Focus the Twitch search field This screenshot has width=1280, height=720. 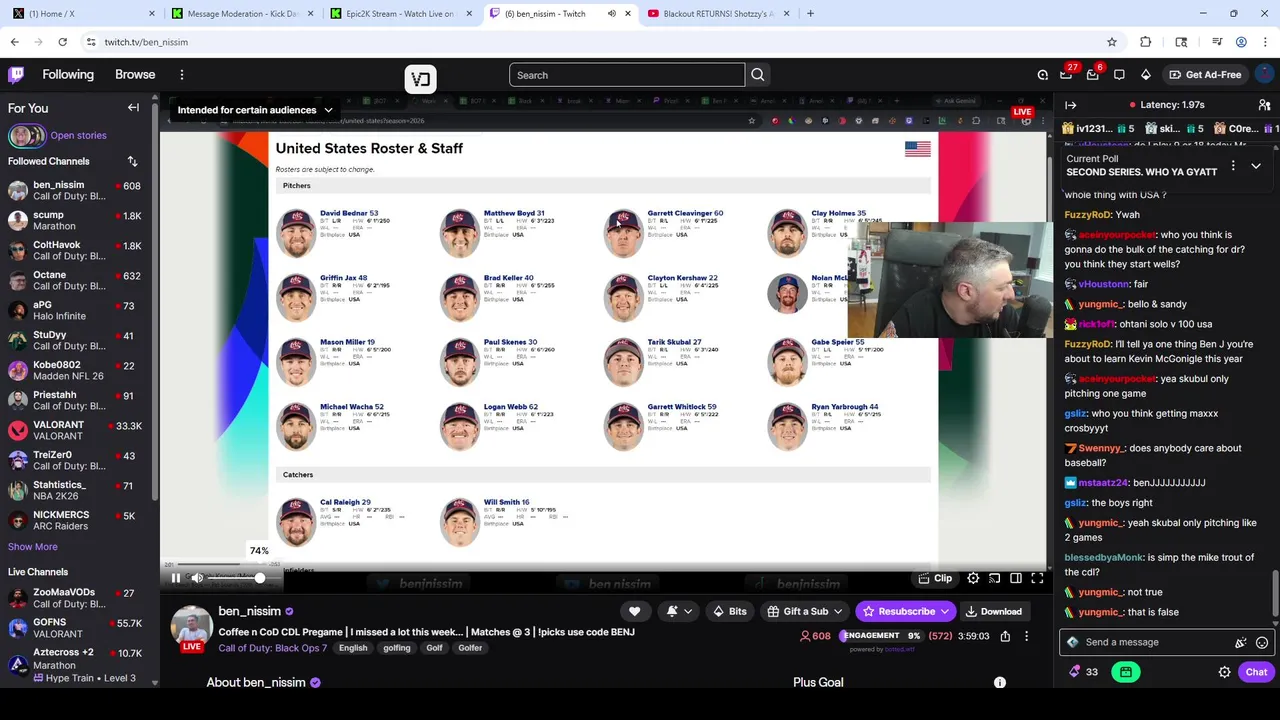pyautogui.click(x=627, y=75)
